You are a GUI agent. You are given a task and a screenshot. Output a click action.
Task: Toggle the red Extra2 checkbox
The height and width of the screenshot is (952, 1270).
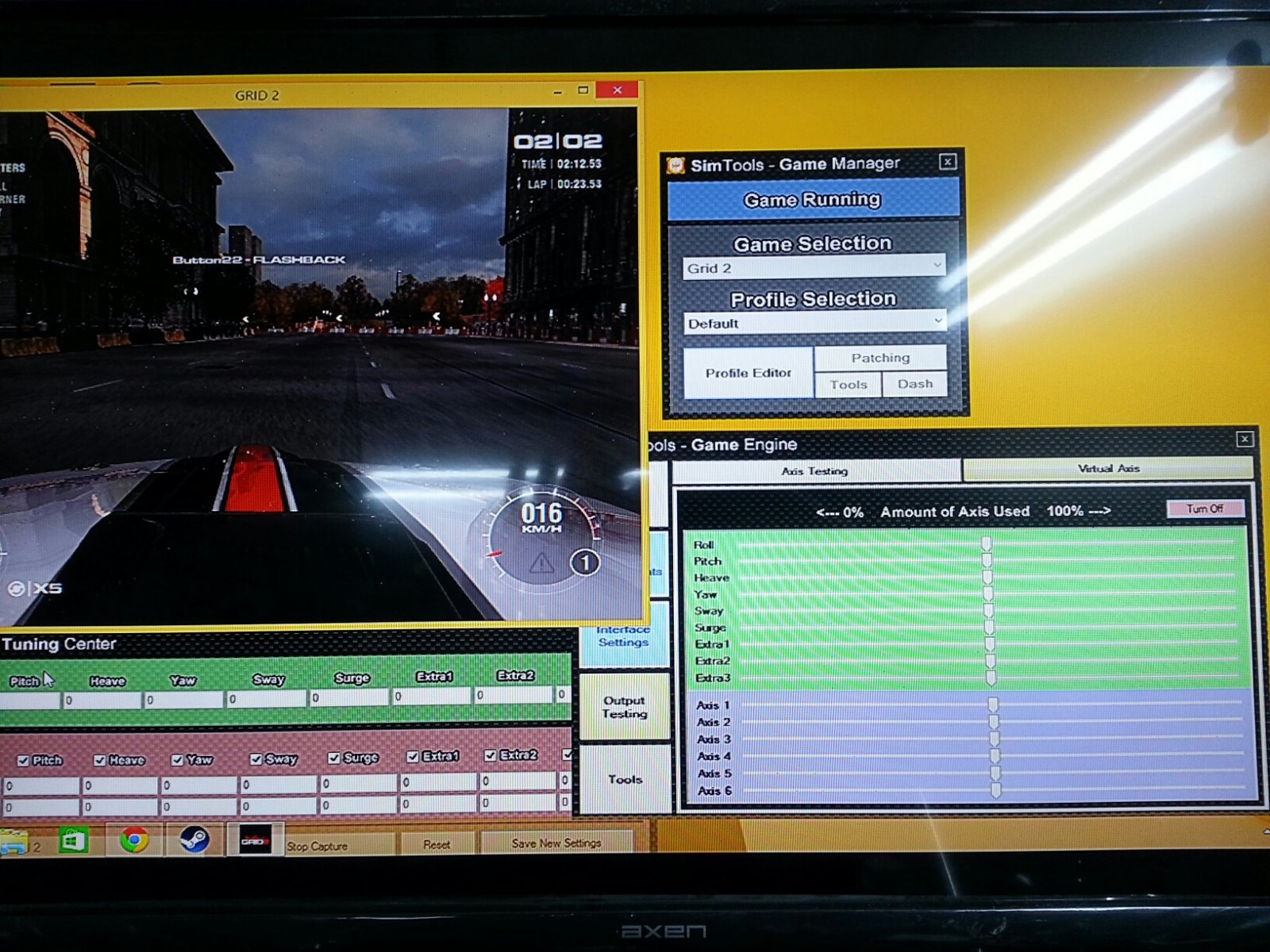click(x=491, y=755)
